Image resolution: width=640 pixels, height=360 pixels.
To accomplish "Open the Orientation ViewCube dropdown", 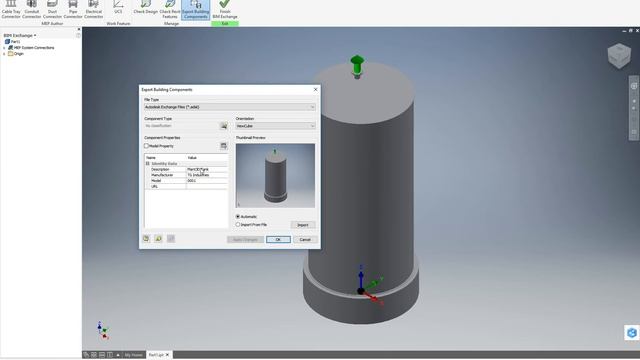I will [x=276, y=126].
